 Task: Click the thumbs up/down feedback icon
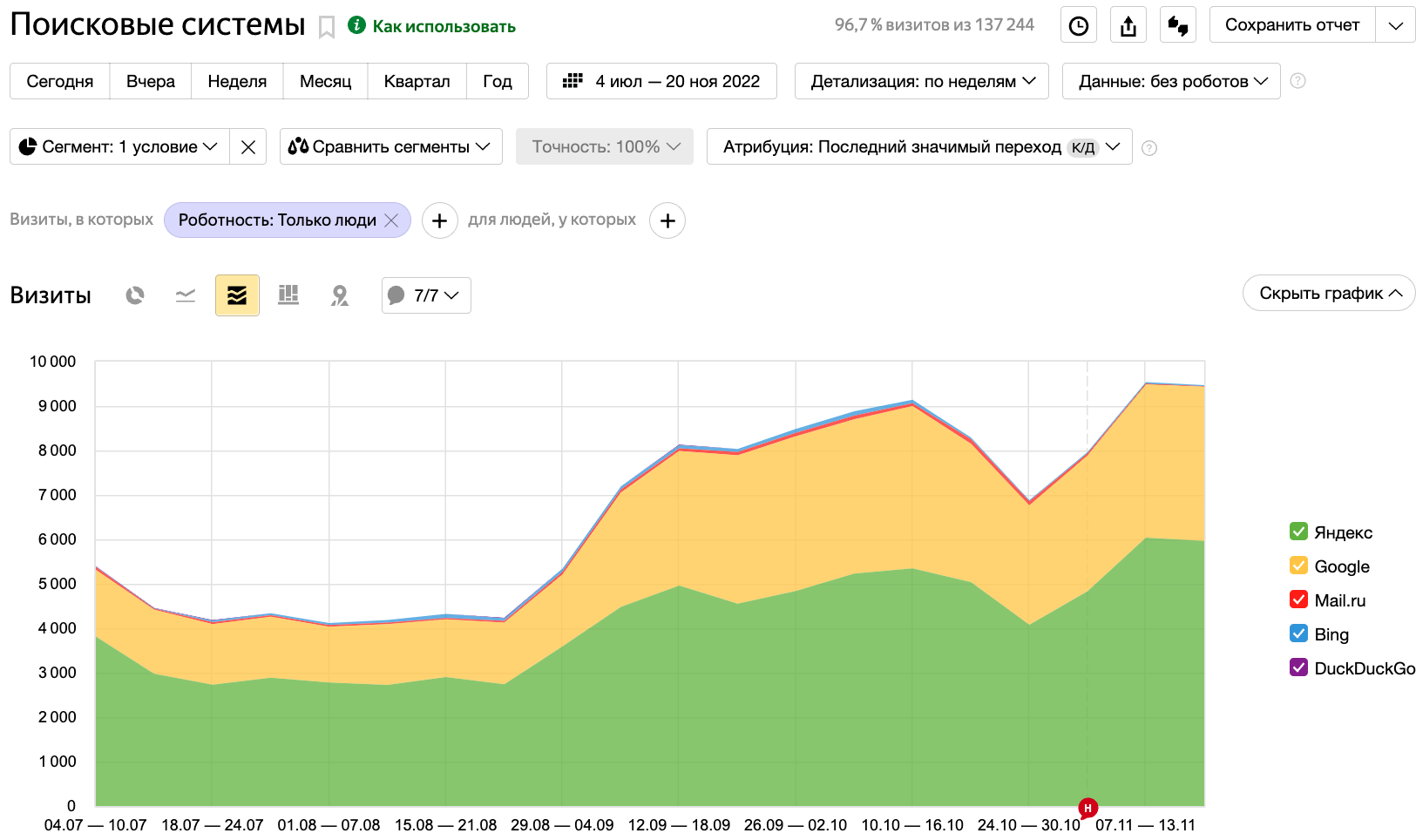[1178, 25]
